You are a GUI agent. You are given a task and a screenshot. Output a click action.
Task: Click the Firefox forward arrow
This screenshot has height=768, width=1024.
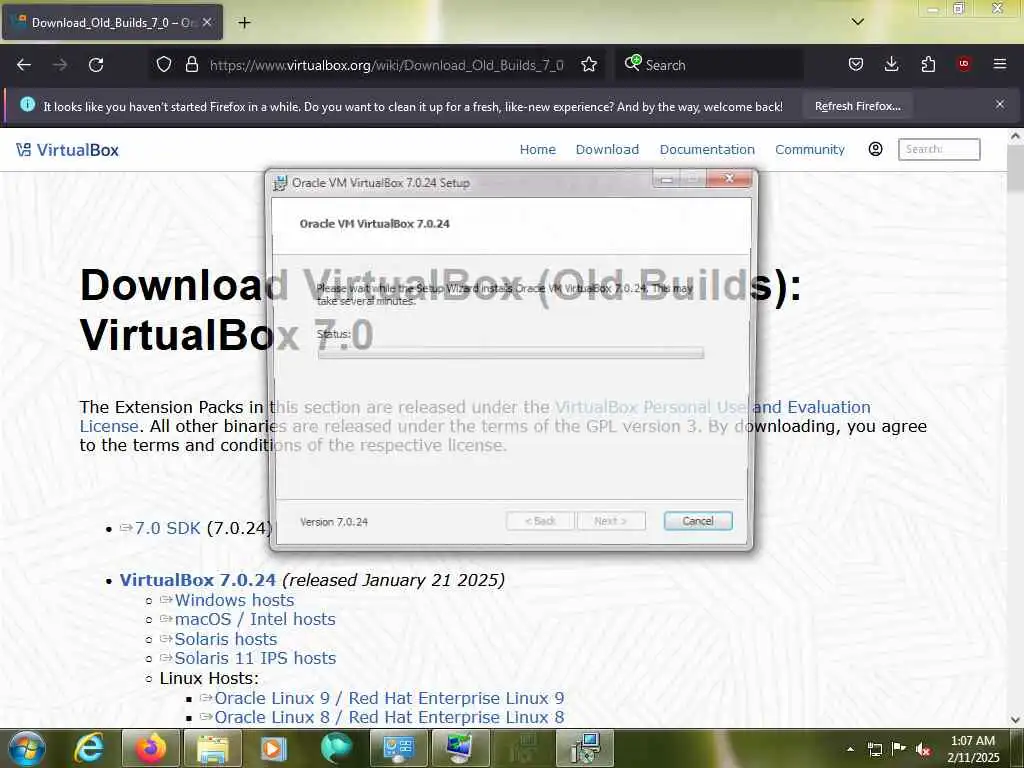click(60, 65)
